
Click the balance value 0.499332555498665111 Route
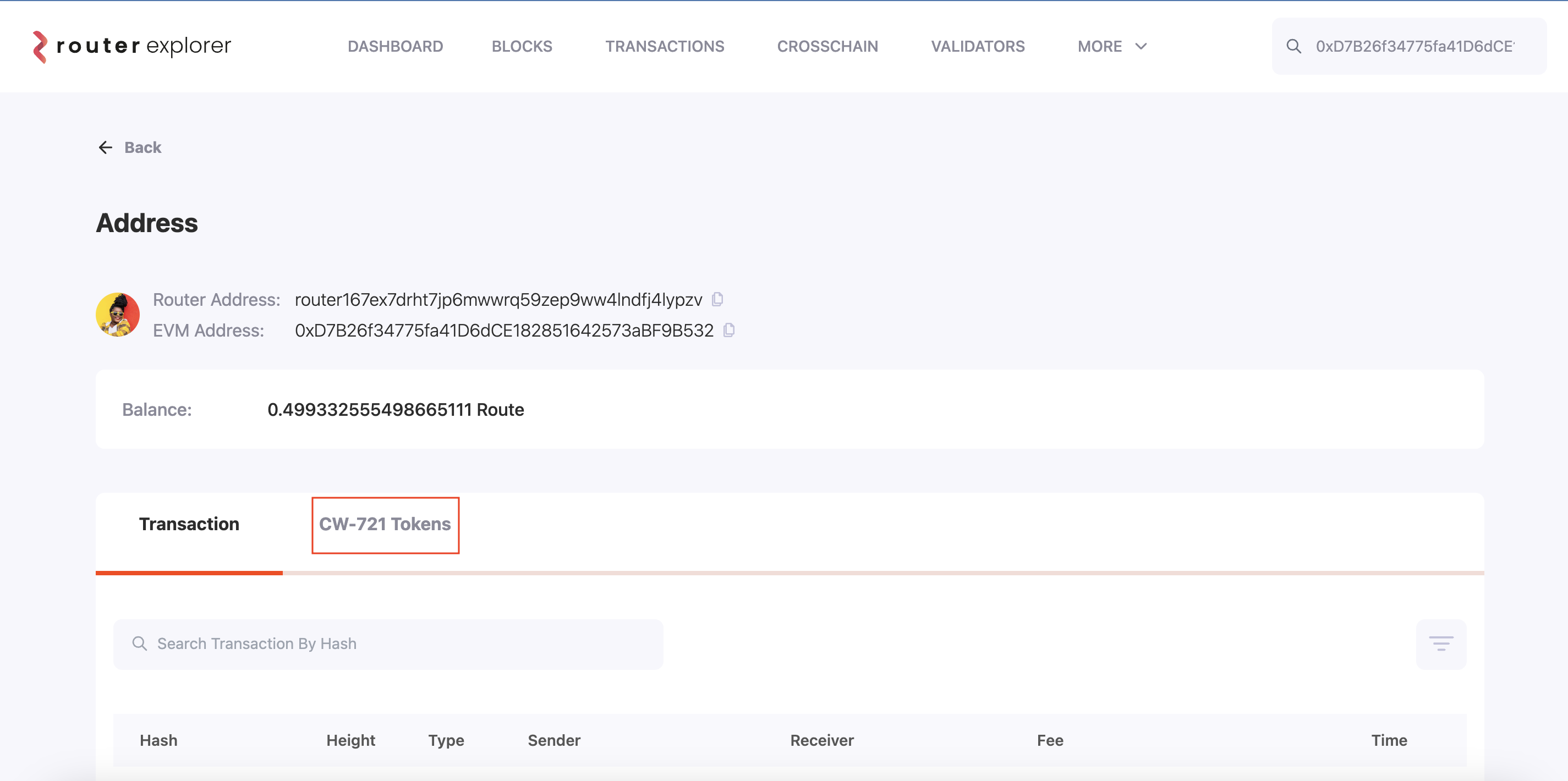pos(396,410)
